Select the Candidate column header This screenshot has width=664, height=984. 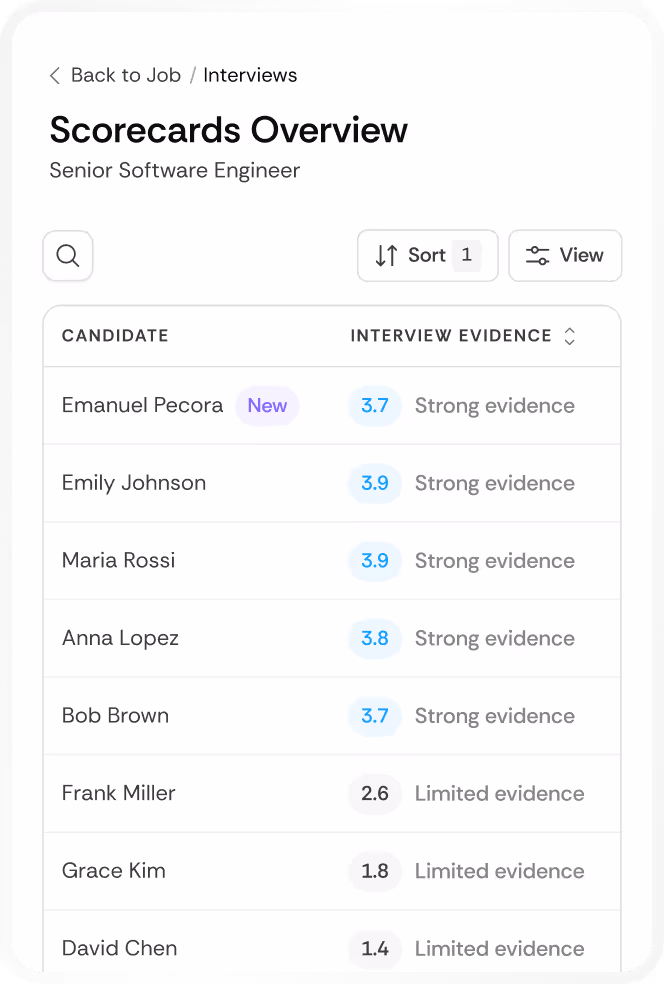point(115,336)
